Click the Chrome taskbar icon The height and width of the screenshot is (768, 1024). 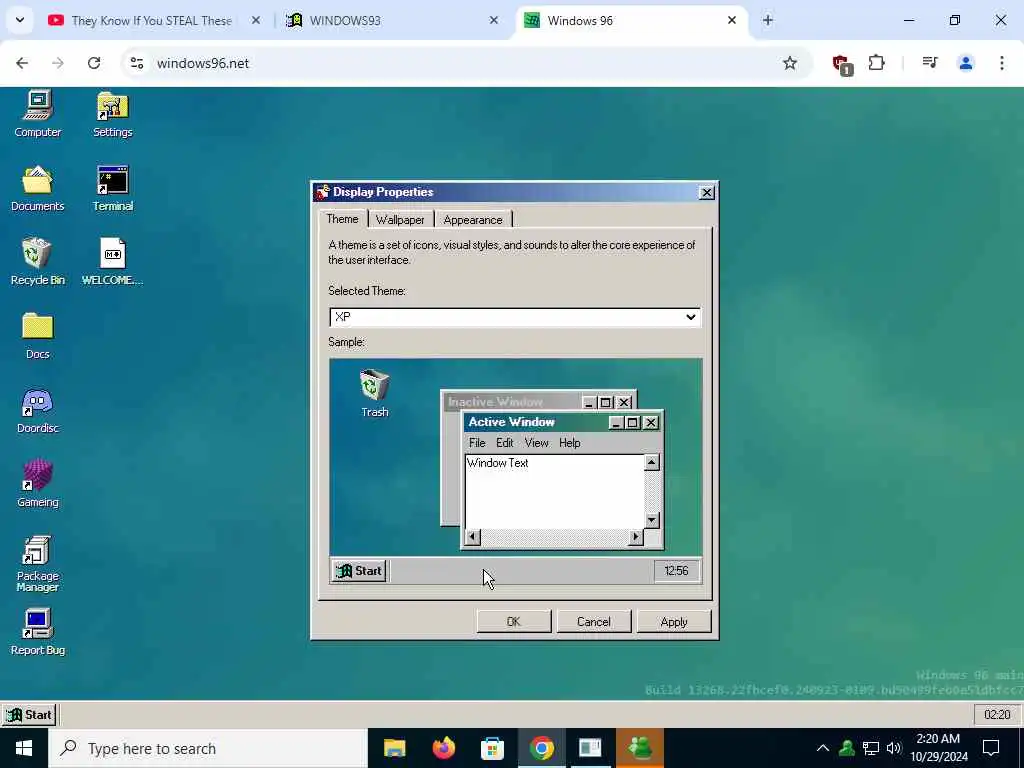(x=541, y=748)
